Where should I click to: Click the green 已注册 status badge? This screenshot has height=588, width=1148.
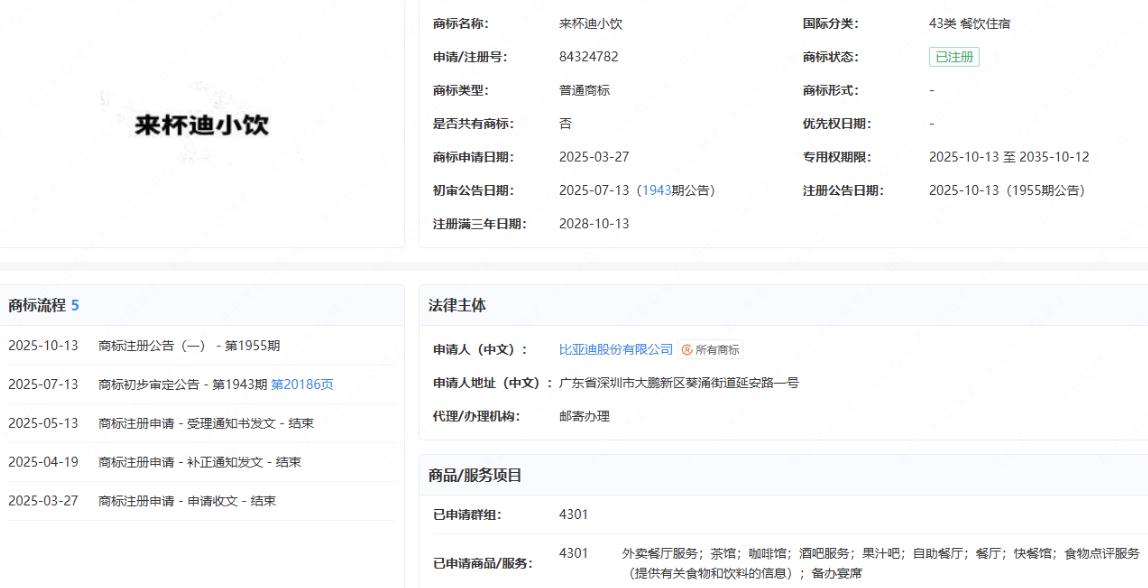click(953, 57)
